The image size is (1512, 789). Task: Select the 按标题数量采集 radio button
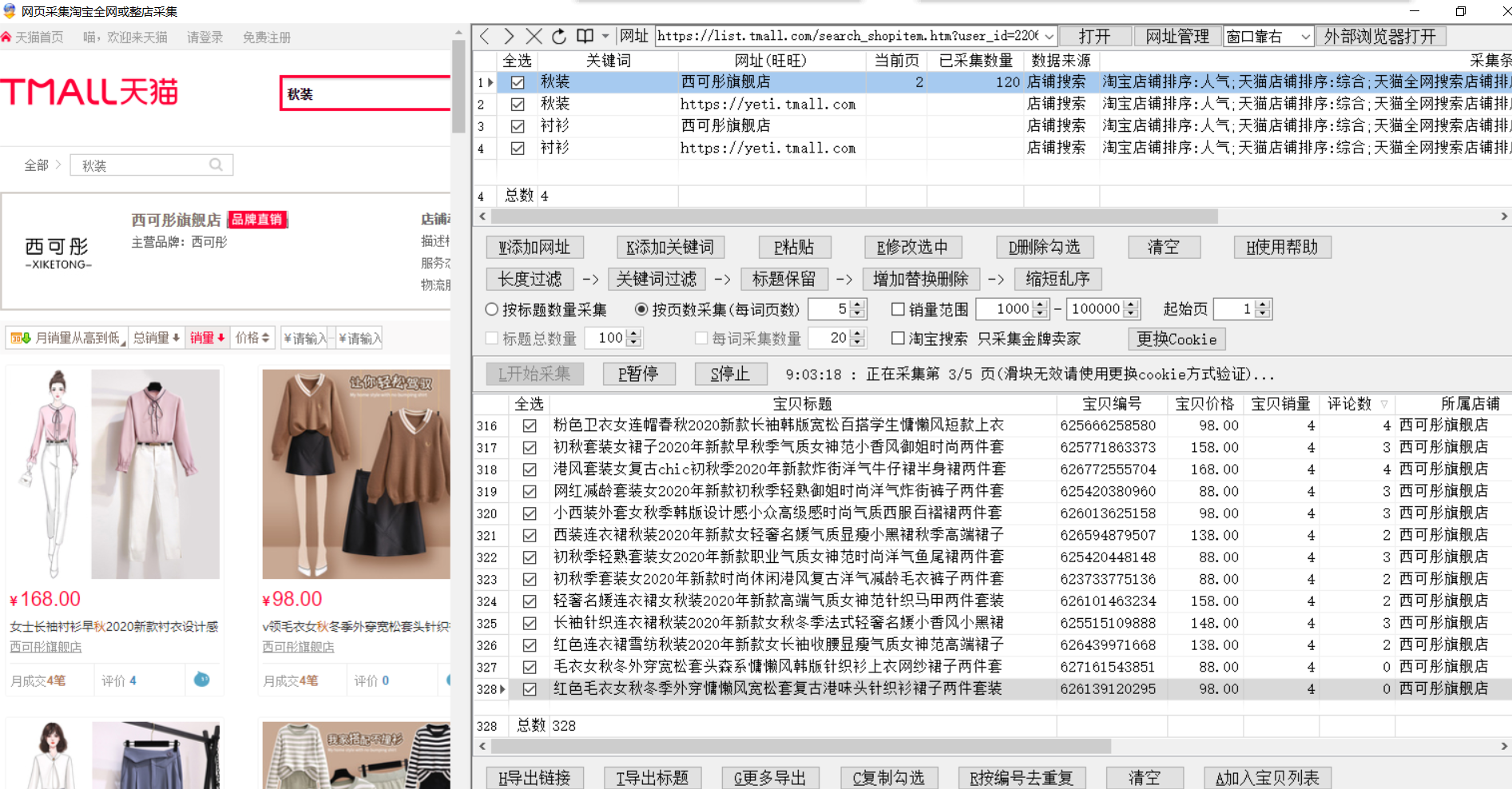coord(492,309)
